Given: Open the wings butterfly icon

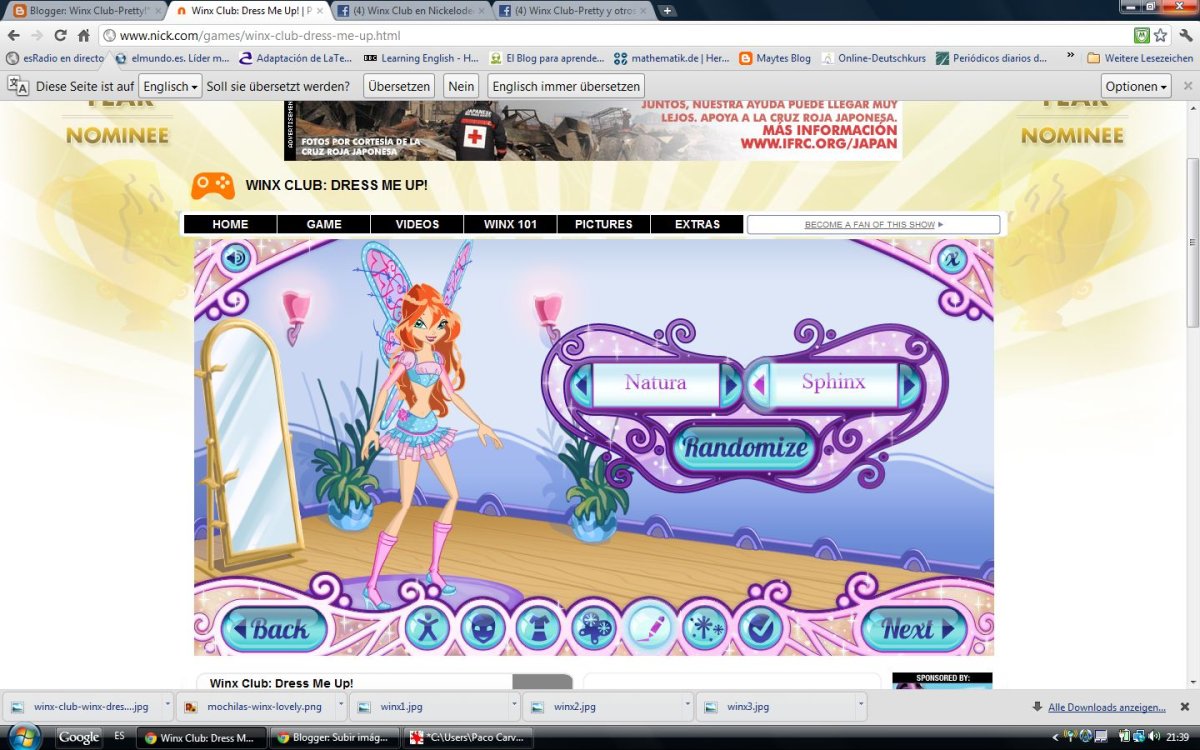Looking at the screenshot, I should (x=594, y=628).
